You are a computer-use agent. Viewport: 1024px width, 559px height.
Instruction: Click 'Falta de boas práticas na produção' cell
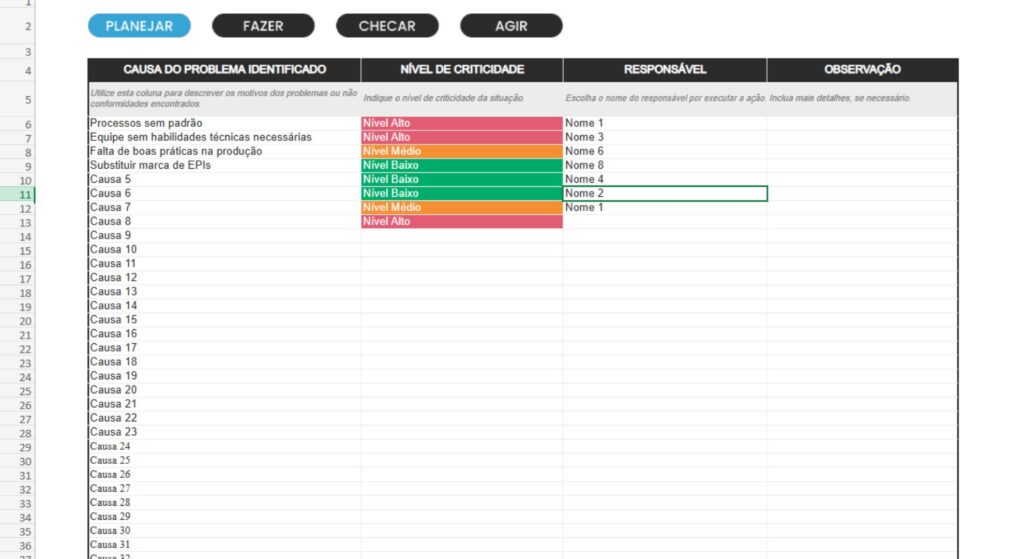[x=224, y=151]
